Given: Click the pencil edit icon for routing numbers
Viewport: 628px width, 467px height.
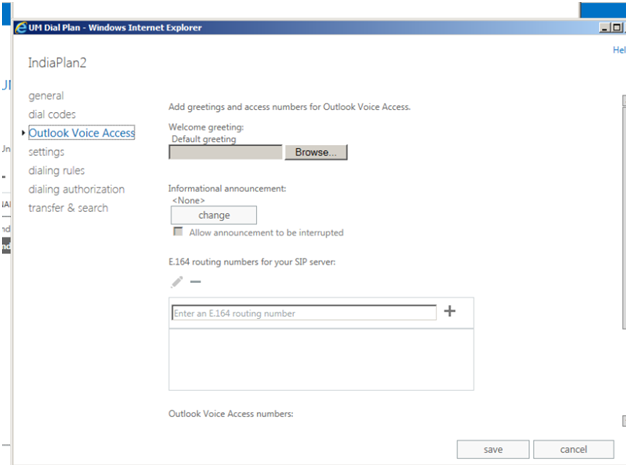Looking at the screenshot, I should tap(177, 282).
